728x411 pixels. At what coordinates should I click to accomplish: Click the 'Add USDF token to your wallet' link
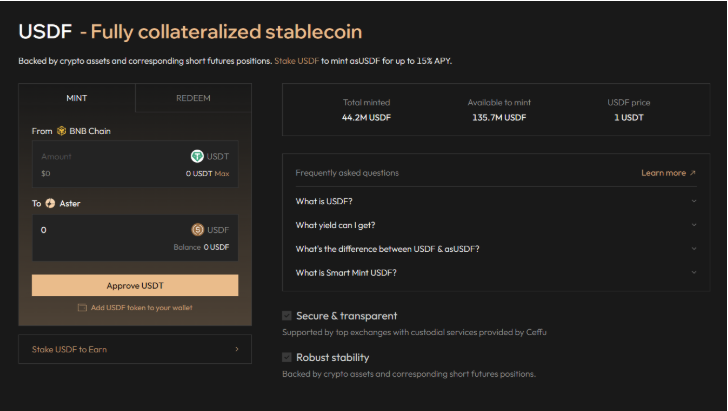[141, 307]
